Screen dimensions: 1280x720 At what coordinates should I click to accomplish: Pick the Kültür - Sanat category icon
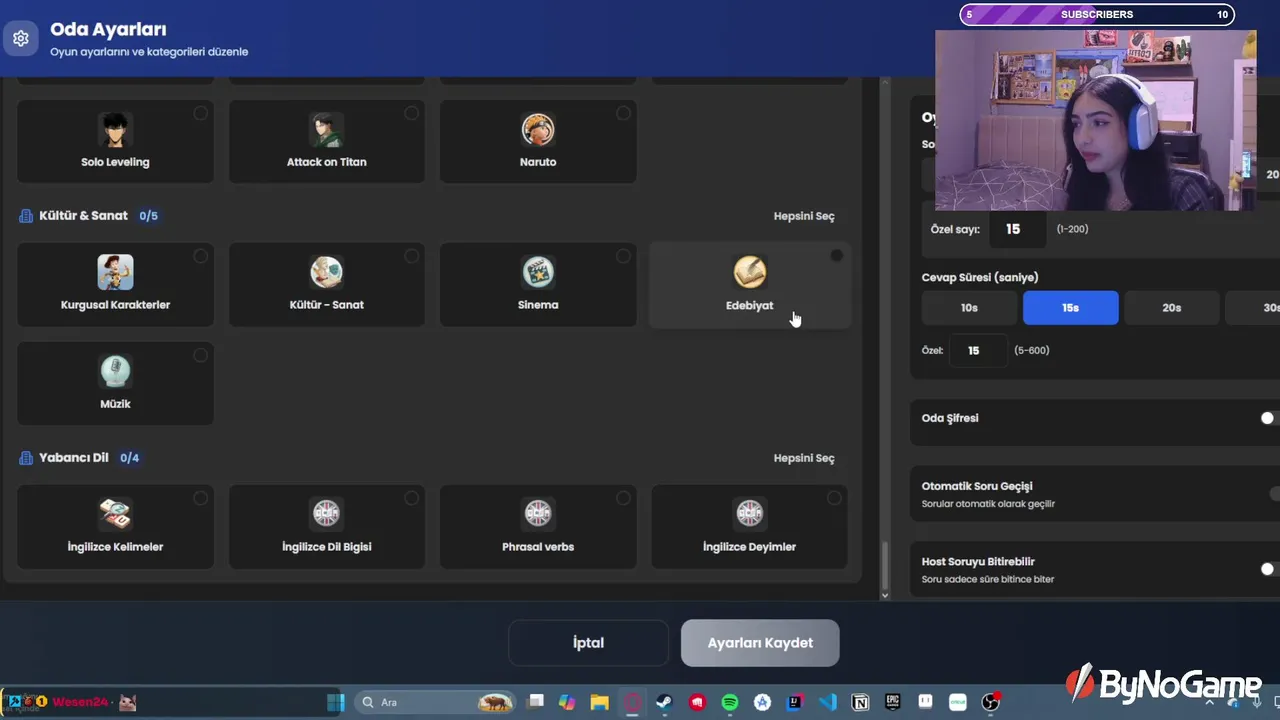pos(326,272)
